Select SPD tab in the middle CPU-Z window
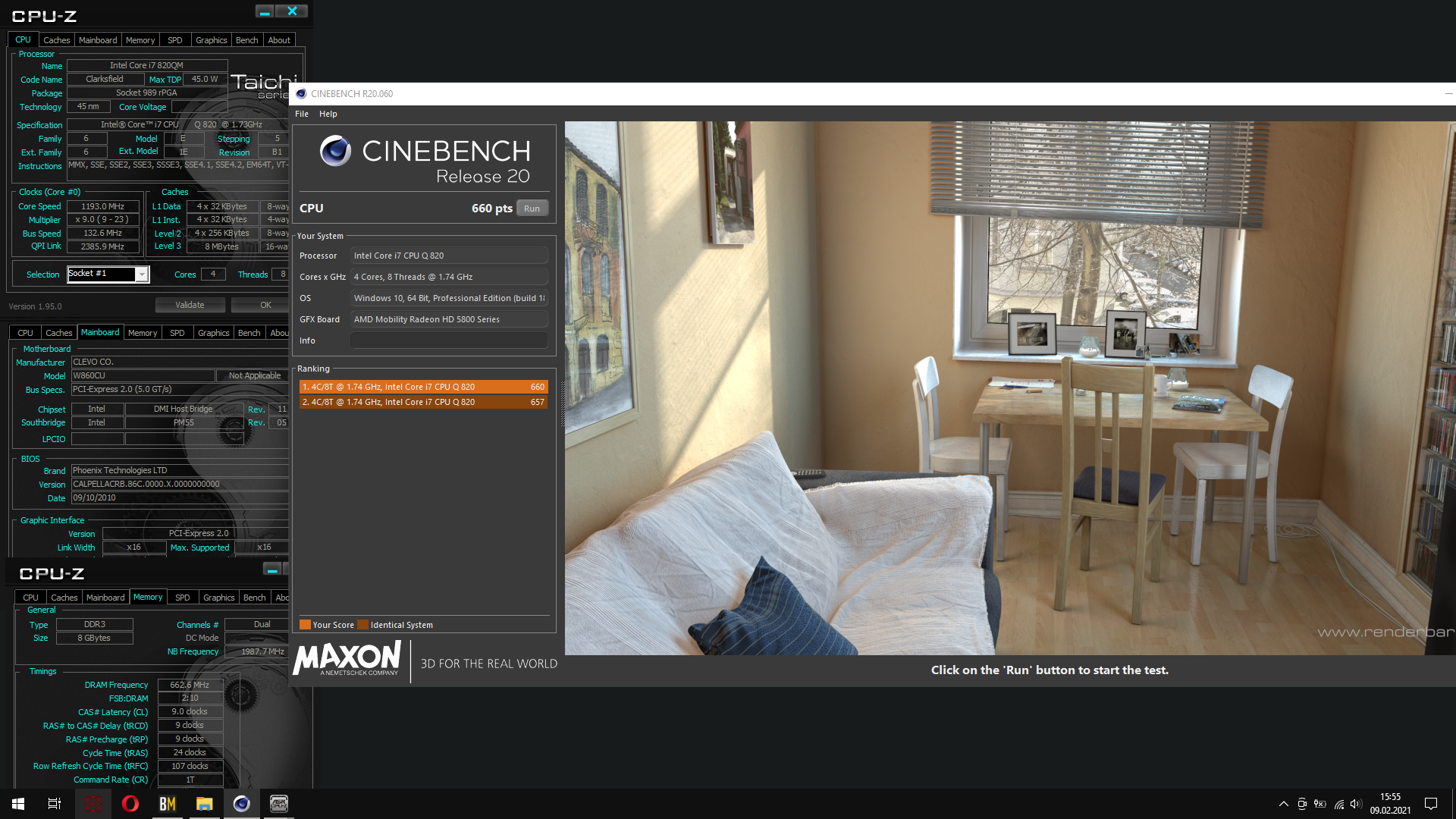1456x819 pixels. [x=177, y=333]
